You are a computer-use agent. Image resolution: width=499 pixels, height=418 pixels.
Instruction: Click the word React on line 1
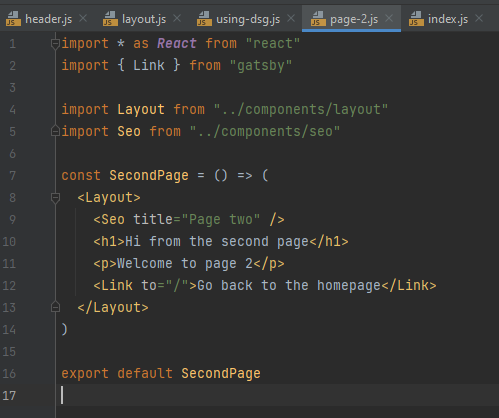(177, 44)
